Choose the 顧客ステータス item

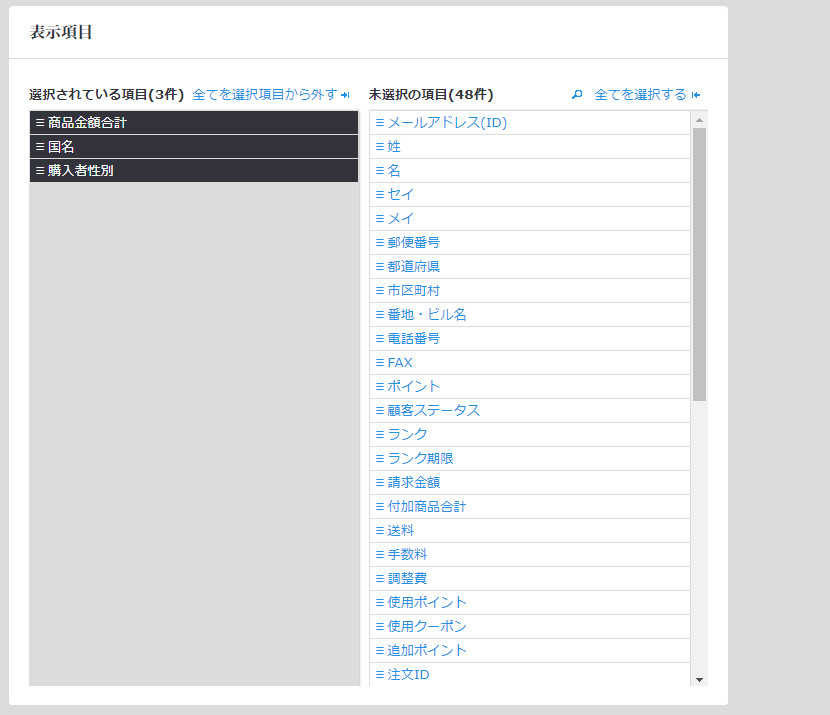coord(434,411)
